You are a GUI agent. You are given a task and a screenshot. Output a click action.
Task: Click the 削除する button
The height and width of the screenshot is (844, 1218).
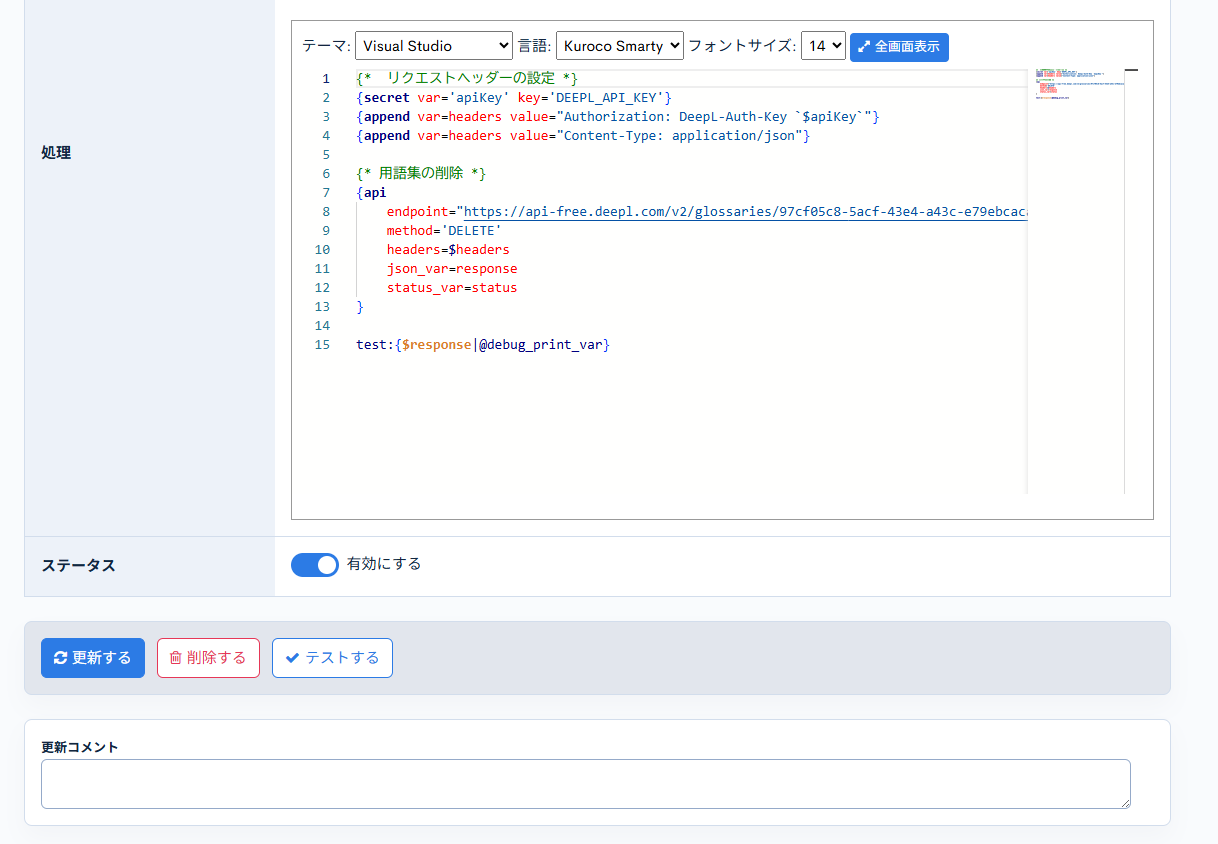(x=208, y=658)
